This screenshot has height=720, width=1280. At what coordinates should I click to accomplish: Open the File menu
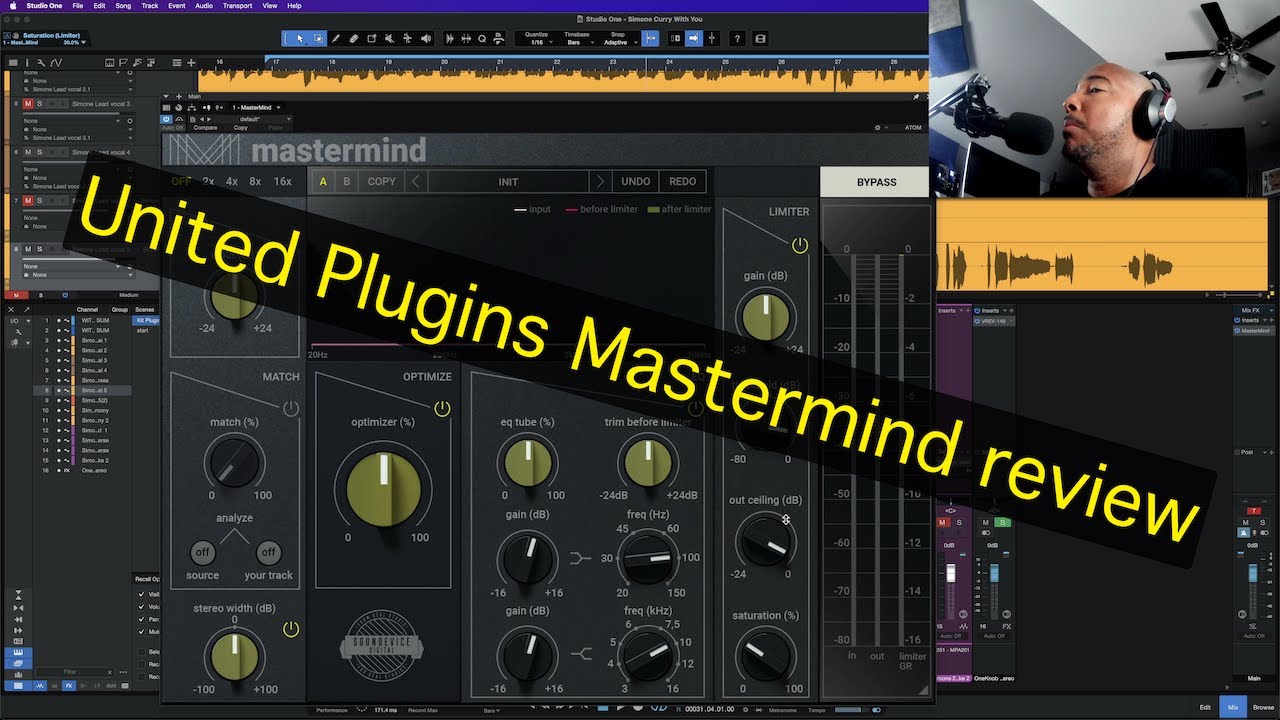[77, 6]
